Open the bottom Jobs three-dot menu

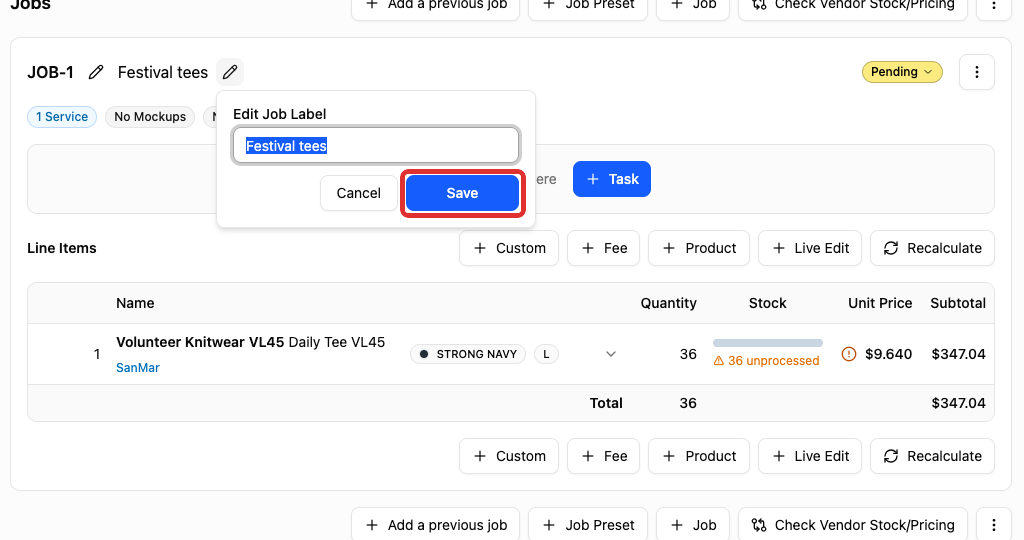(x=993, y=524)
